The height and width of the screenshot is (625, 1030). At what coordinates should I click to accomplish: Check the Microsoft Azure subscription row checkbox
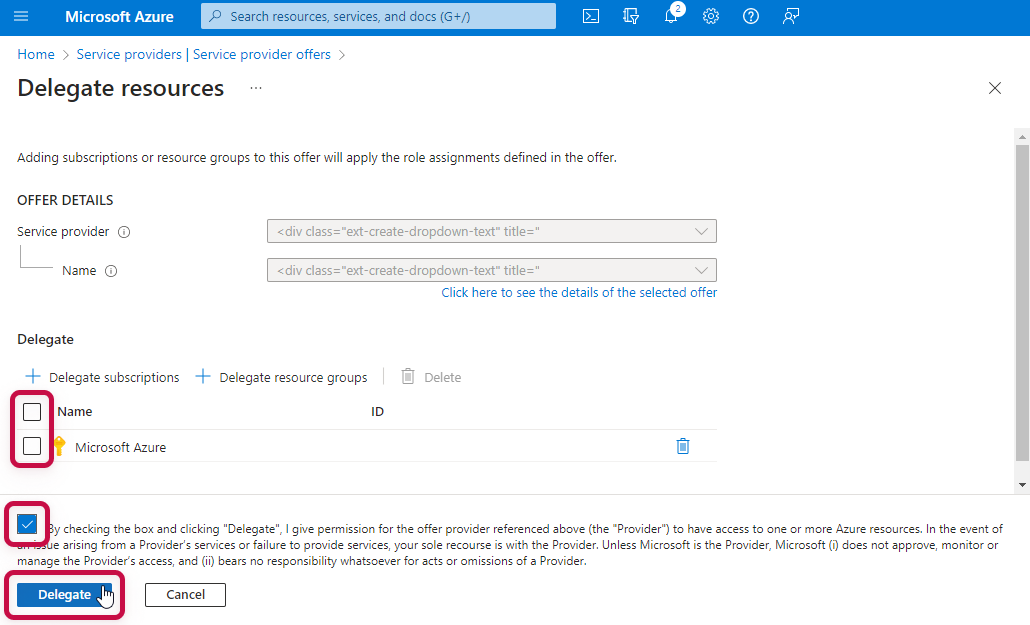[x=32, y=446]
